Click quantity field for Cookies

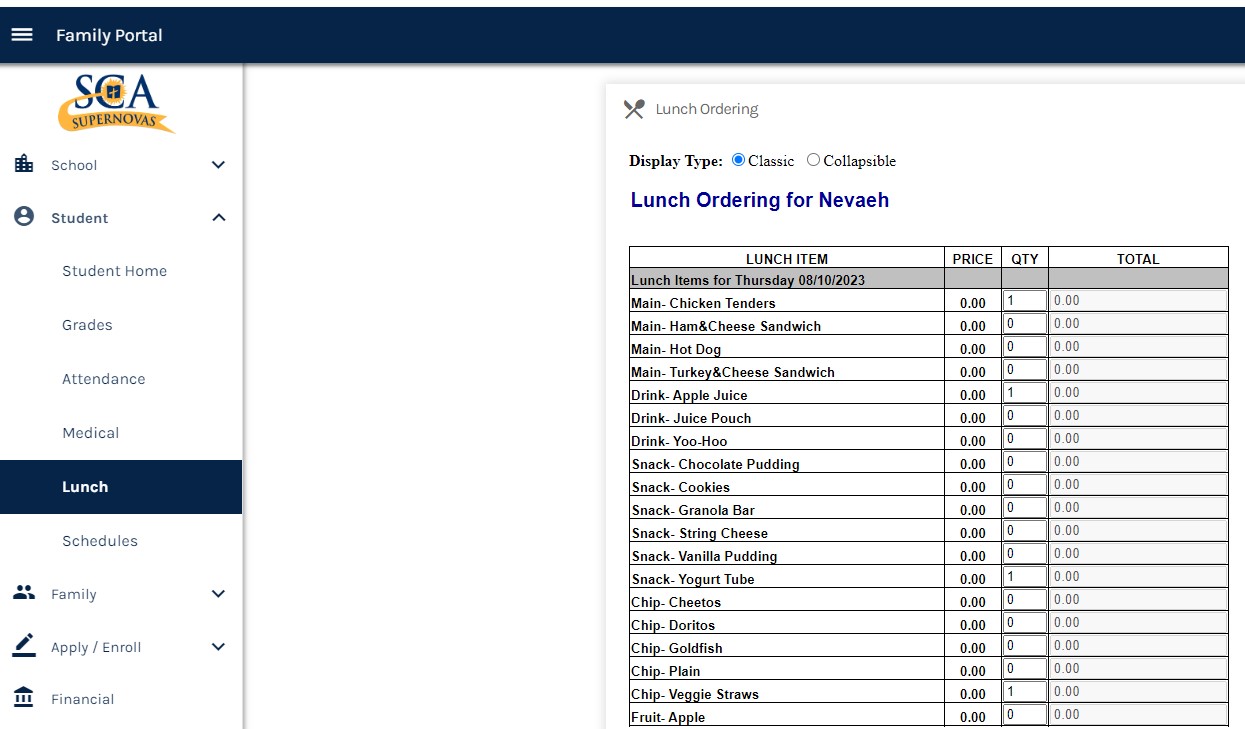click(x=1025, y=484)
